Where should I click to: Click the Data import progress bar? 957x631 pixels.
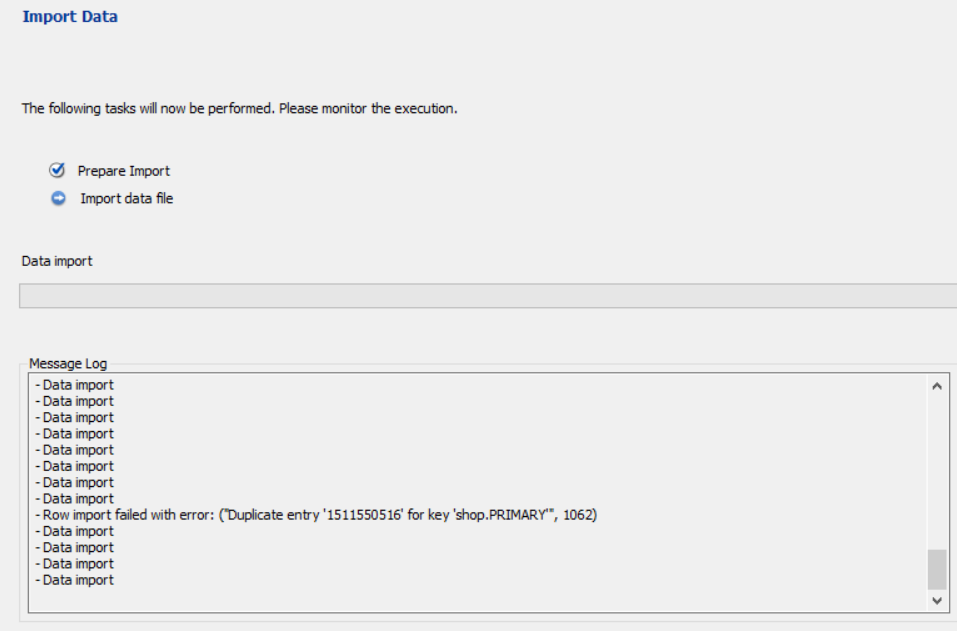(487, 296)
